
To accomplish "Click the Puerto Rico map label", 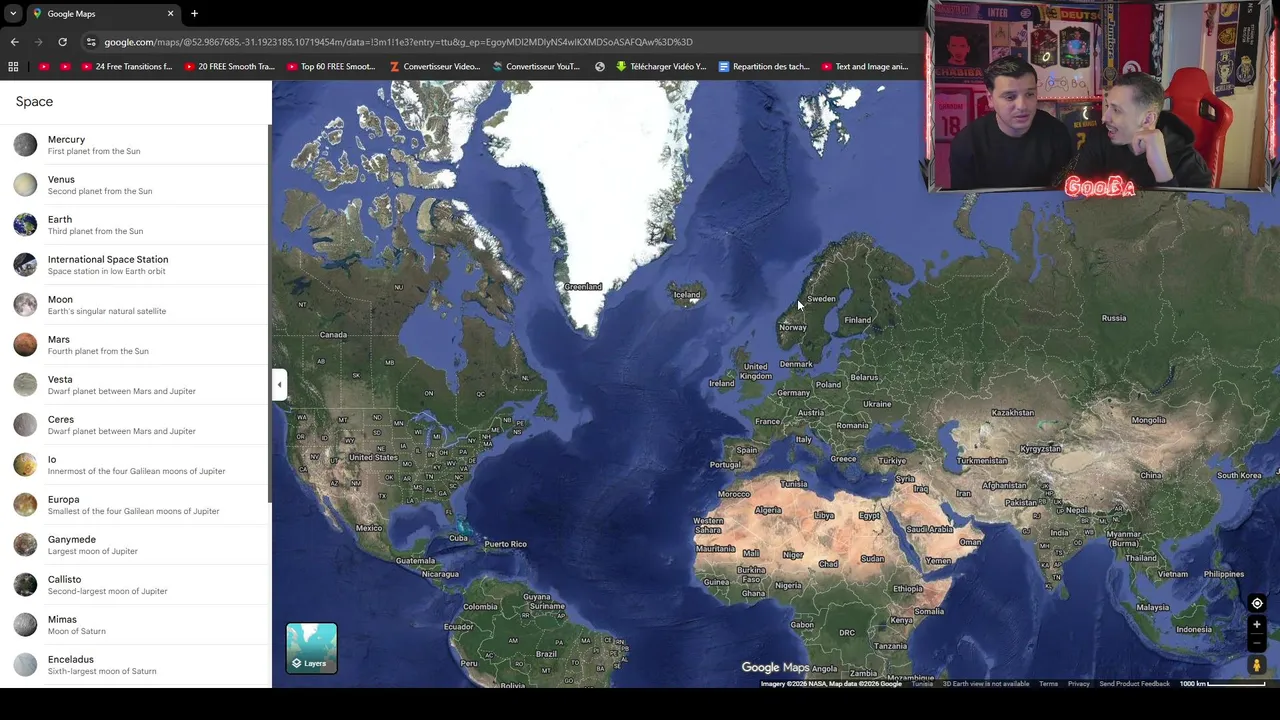I will point(505,544).
